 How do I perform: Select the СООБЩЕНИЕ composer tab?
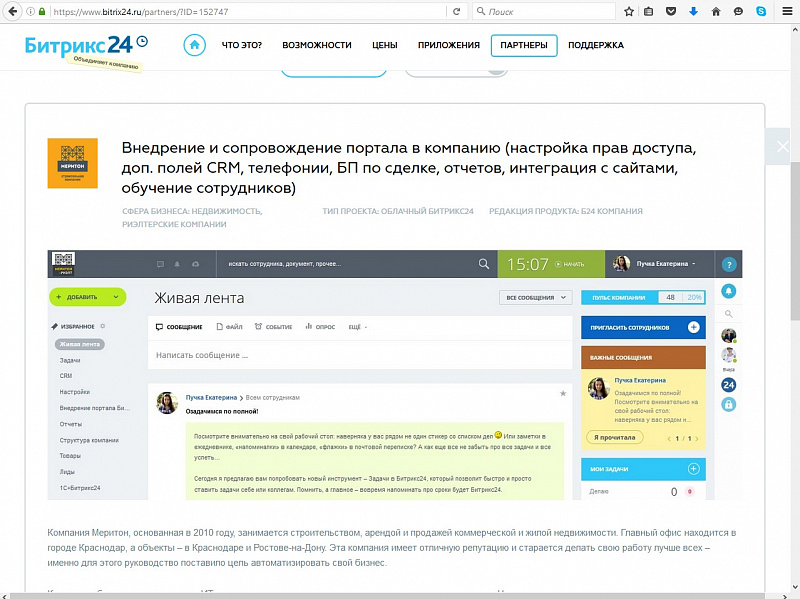[179, 327]
